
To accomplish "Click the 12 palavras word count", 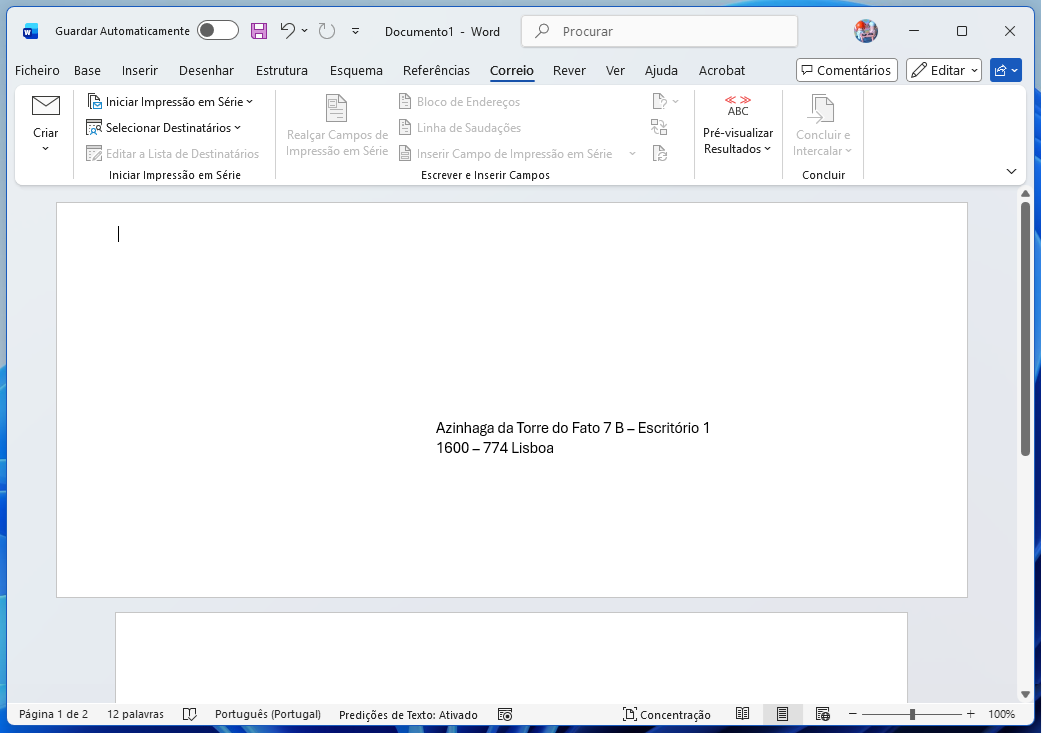I will [x=136, y=714].
